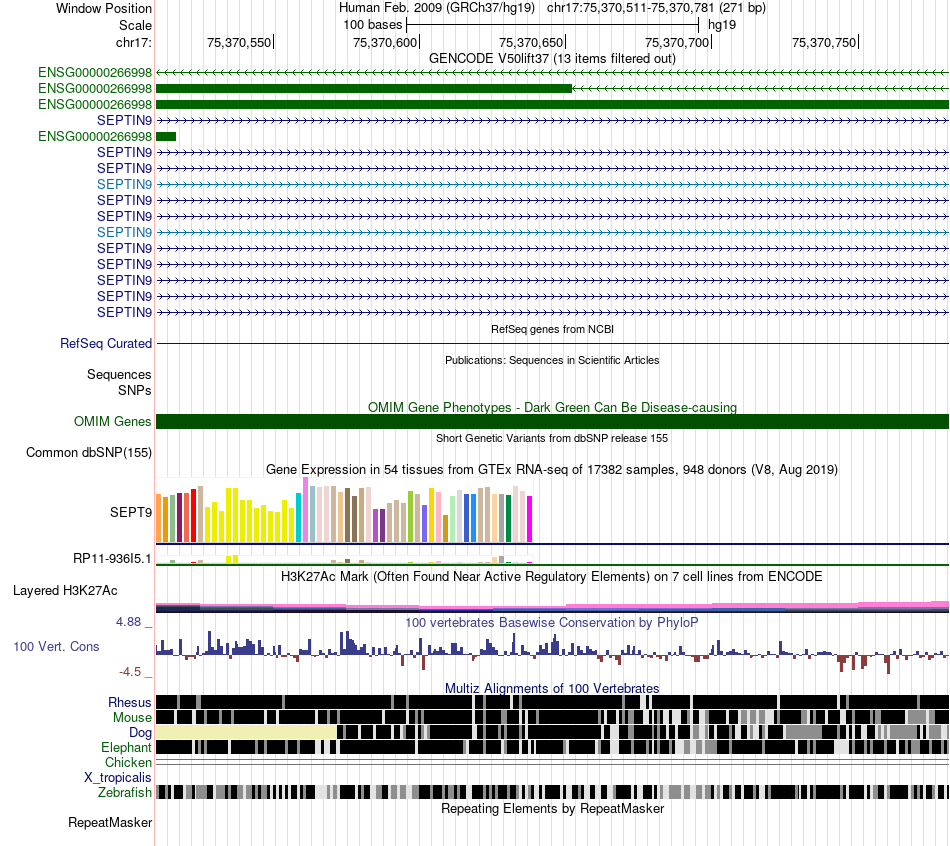Click the -4.5 lower axis value
The height and width of the screenshot is (846, 950).
[130, 671]
